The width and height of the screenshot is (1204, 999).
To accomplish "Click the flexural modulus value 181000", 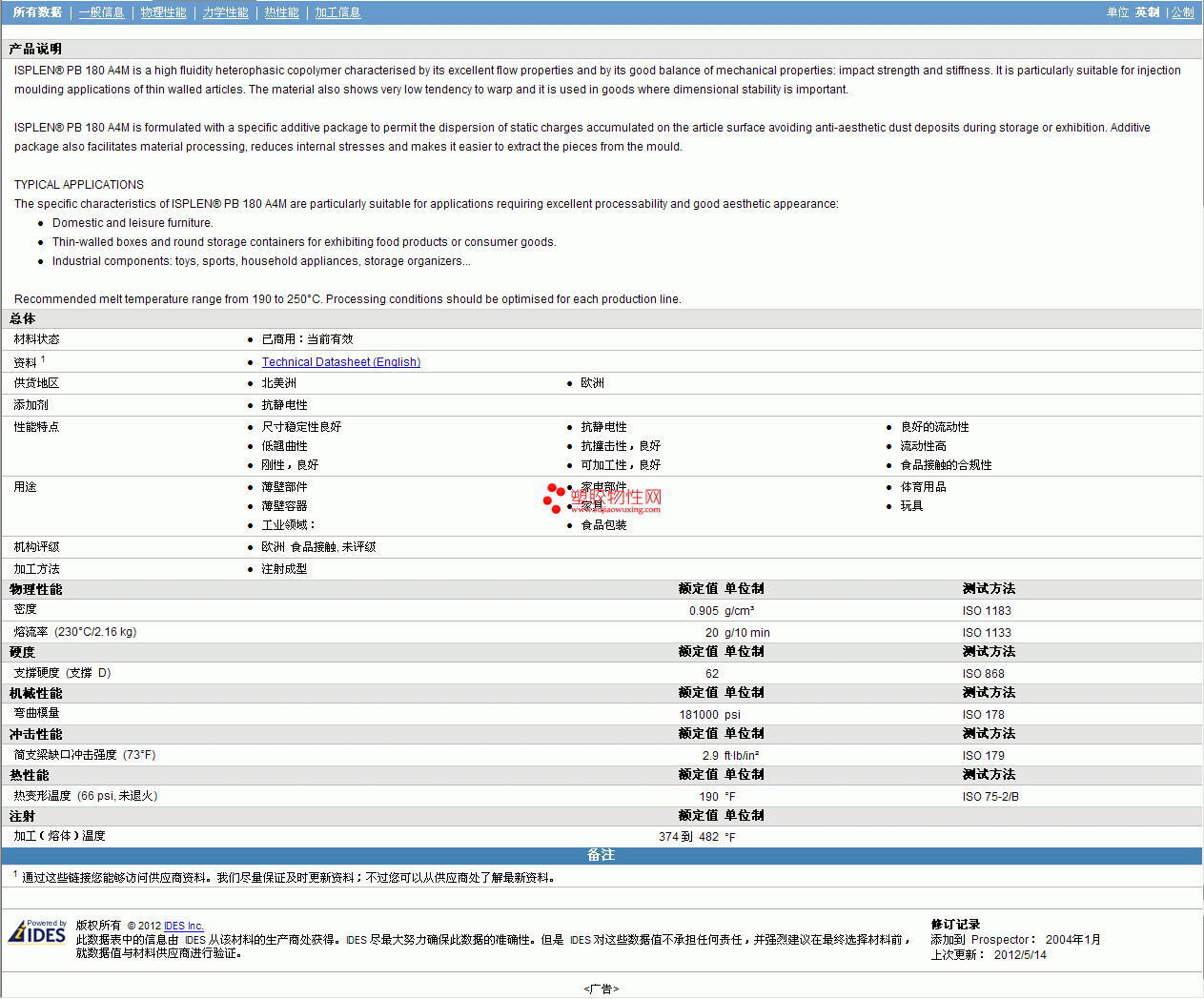I will click(699, 715).
